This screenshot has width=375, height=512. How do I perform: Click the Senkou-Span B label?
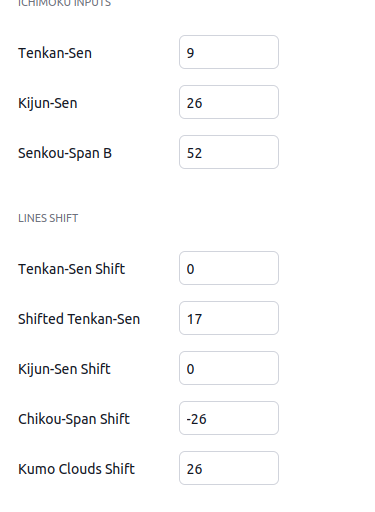[65, 153]
